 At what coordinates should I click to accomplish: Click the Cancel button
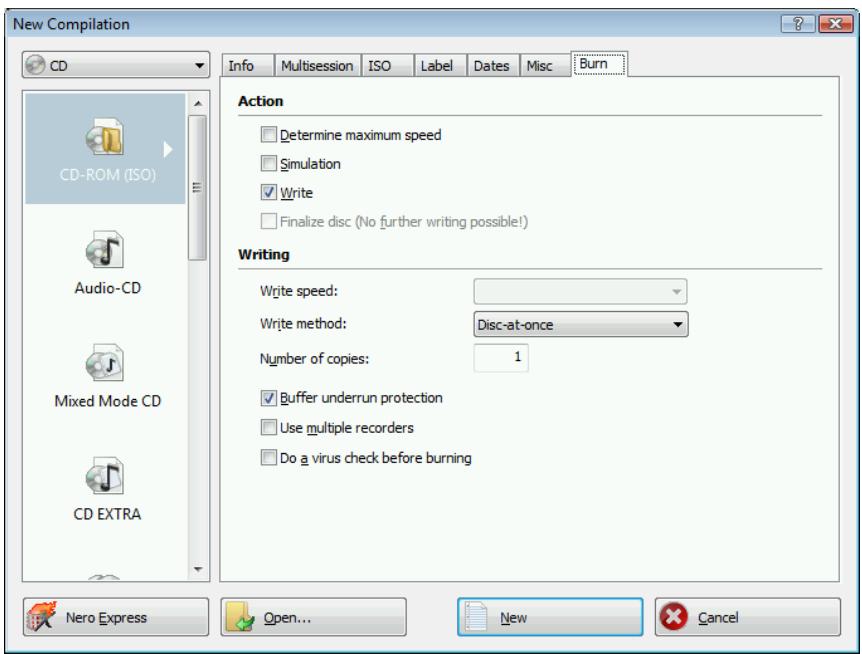tap(748, 617)
